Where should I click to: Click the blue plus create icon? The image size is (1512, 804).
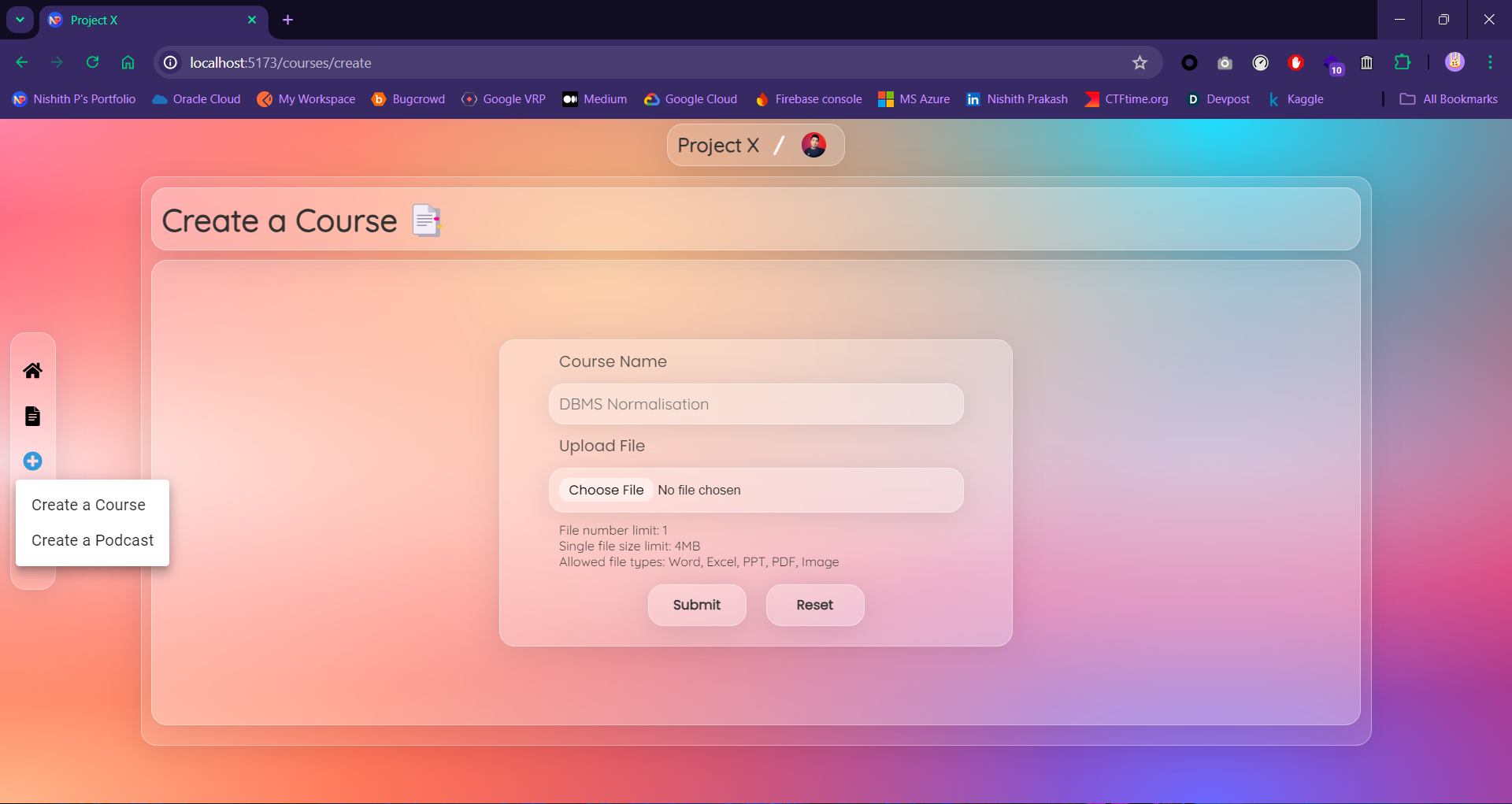(x=32, y=461)
